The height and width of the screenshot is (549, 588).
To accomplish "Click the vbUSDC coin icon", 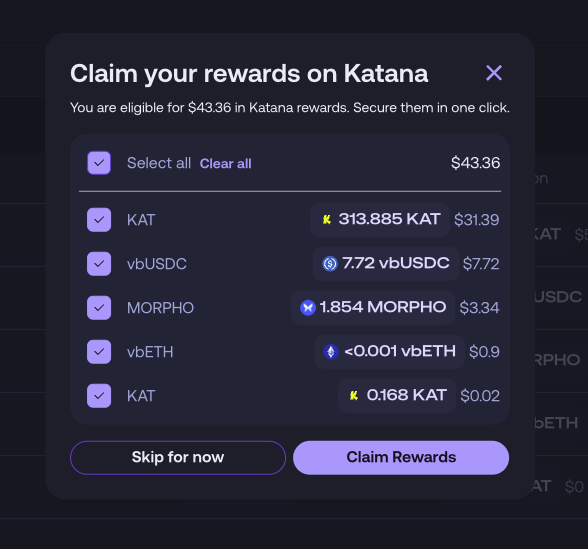I will tap(330, 263).
